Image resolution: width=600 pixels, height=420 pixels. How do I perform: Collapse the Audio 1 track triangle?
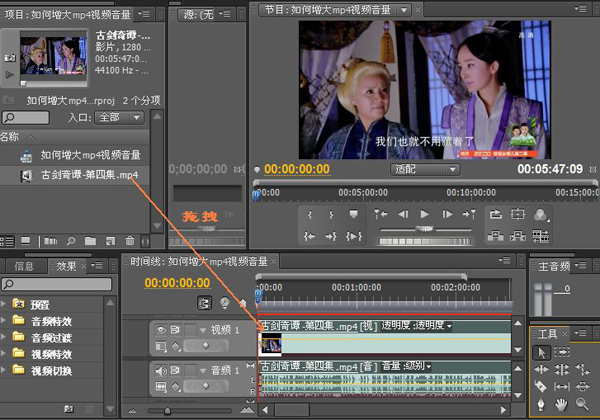tap(203, 371)
